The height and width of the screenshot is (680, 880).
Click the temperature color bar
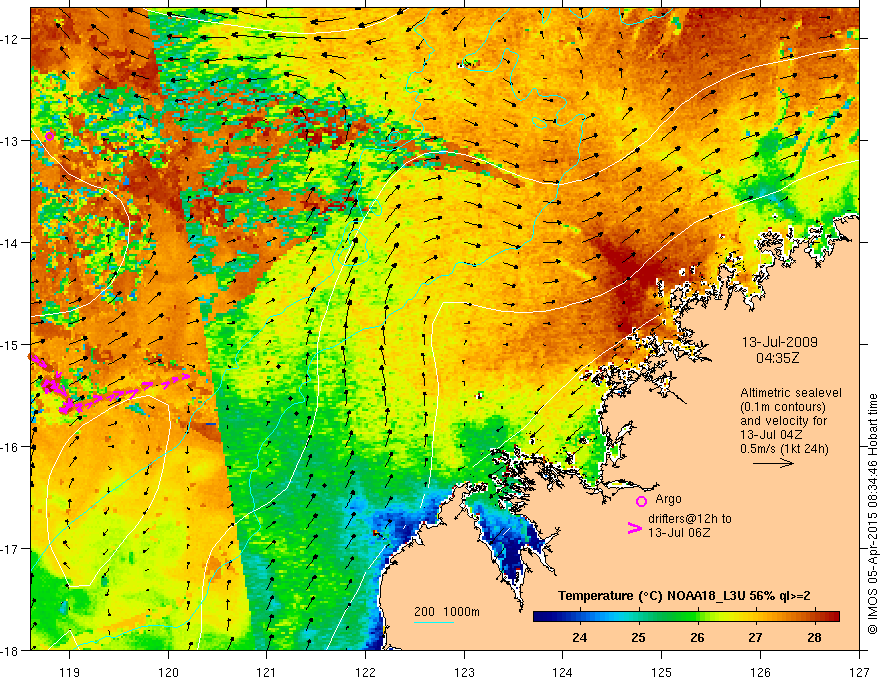click(686, 617)
